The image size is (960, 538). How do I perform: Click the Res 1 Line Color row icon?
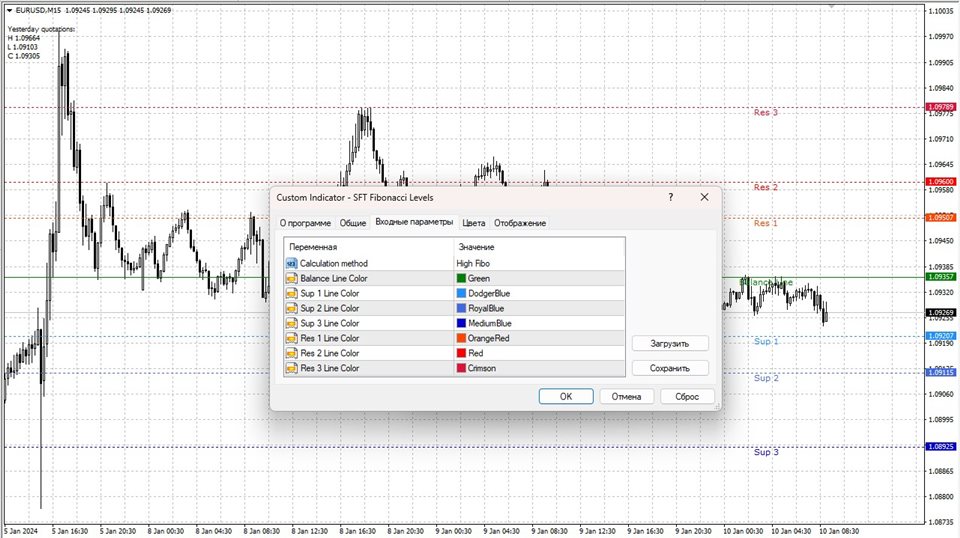click(291, 338)
